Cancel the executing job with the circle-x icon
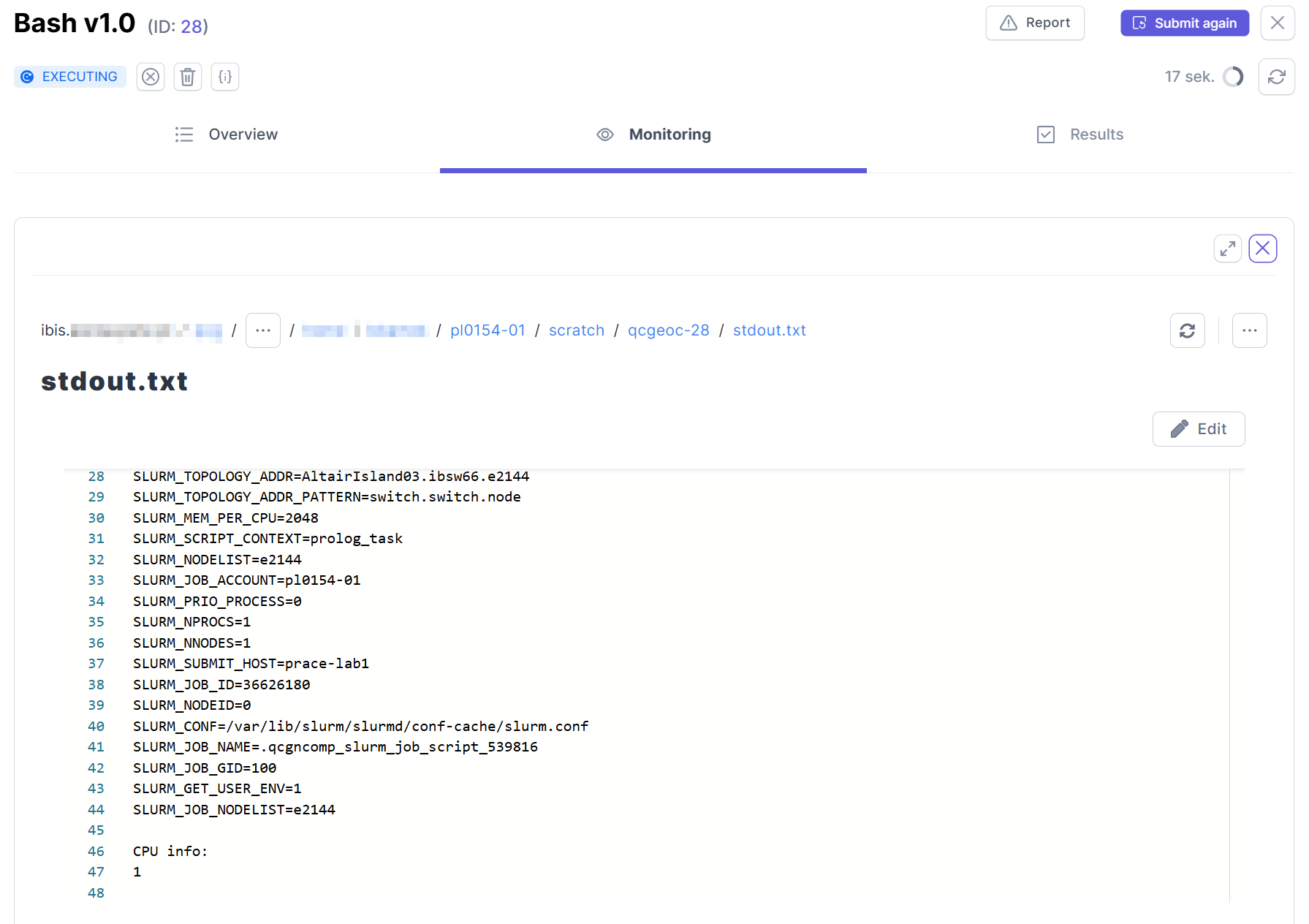This screenshot has width=1309, height=924. [151, 77]
